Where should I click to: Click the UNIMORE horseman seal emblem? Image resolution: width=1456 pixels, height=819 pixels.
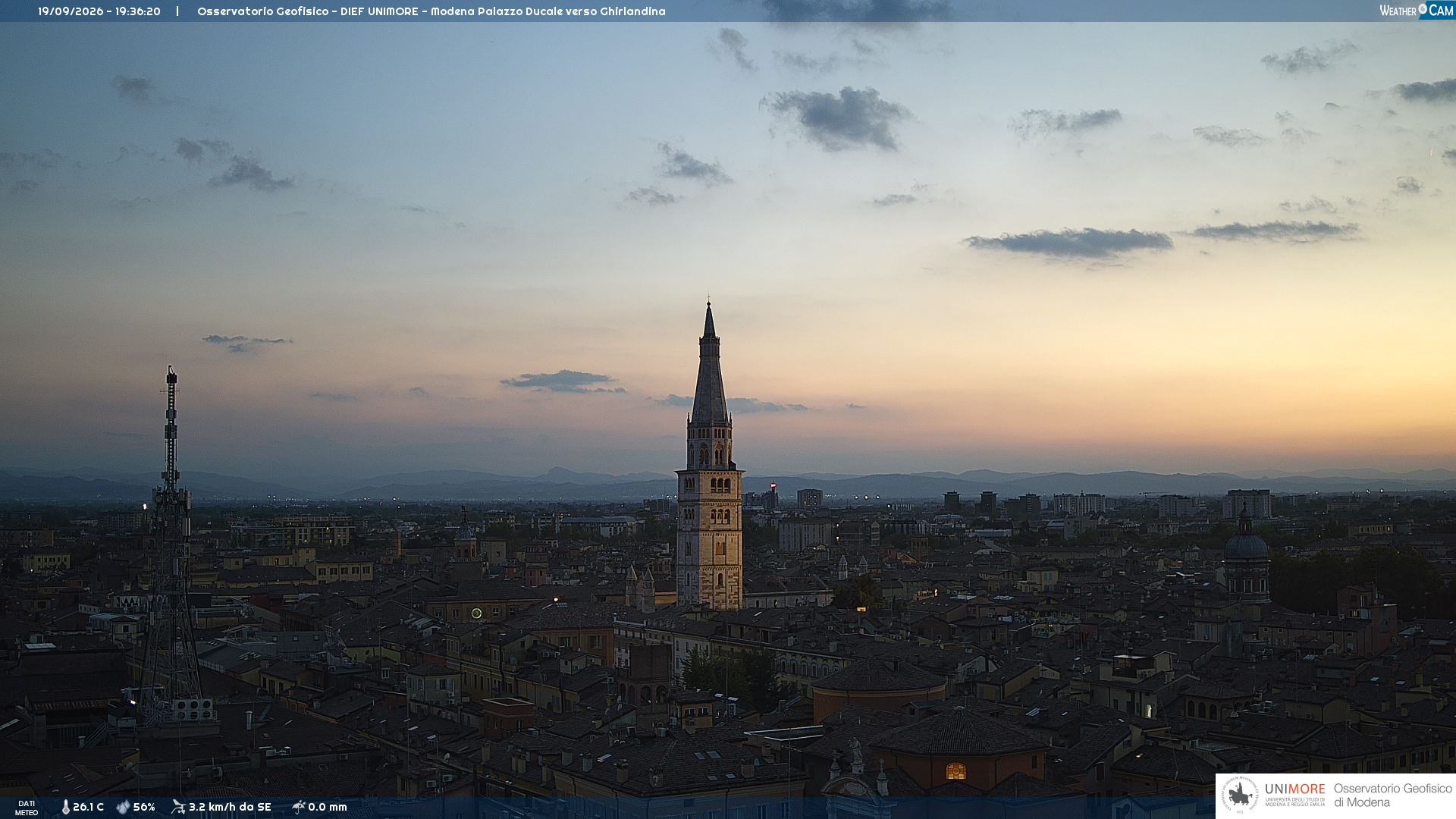(x=1241, y=795)
